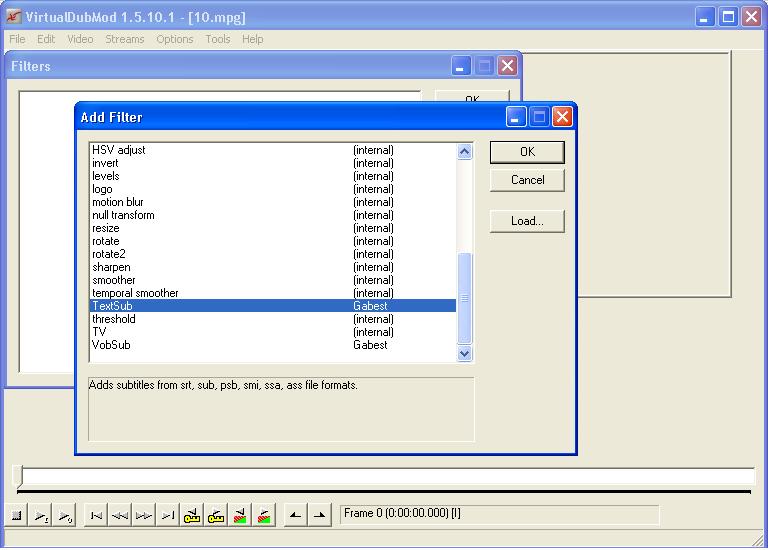The image size is (768, 550).
Task: Click the timeline seek bar track
Action: [x=387, y=477]
